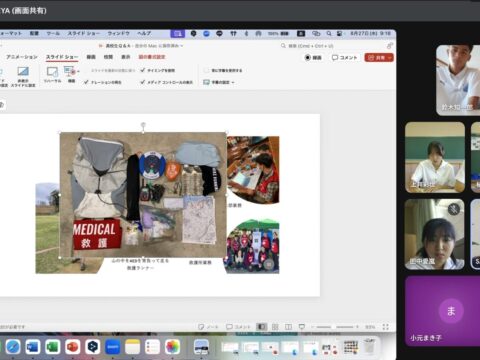
Task: Click the zoom in plus button
Action: [357, 327]
